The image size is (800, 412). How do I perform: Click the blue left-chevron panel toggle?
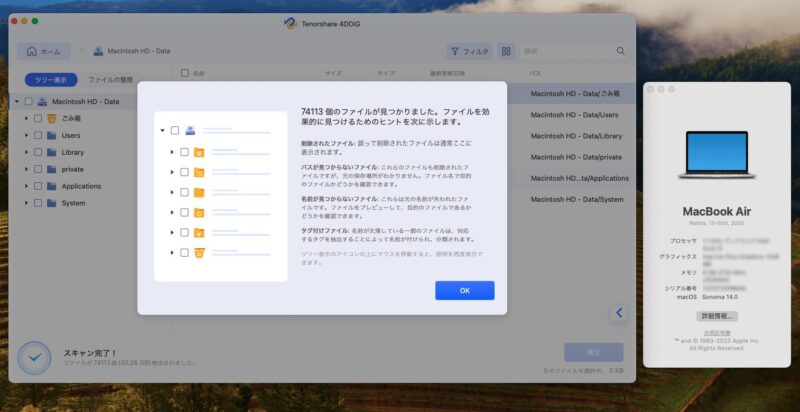pos(619,313)
